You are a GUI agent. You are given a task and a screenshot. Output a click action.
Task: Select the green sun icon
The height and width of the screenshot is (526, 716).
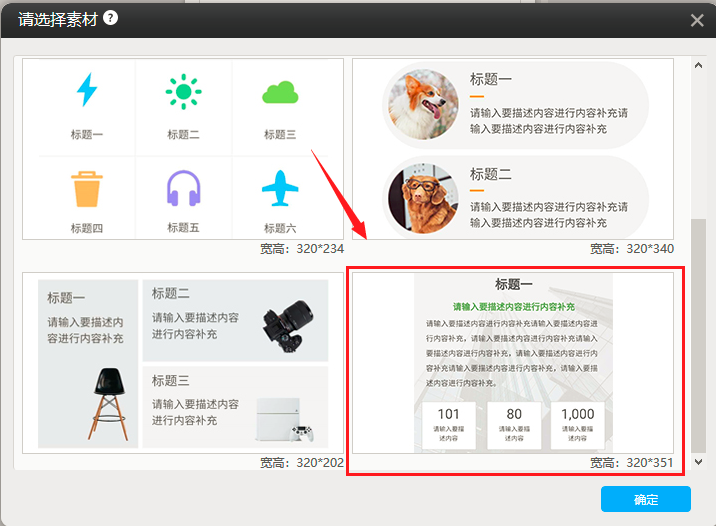(183, 92)
